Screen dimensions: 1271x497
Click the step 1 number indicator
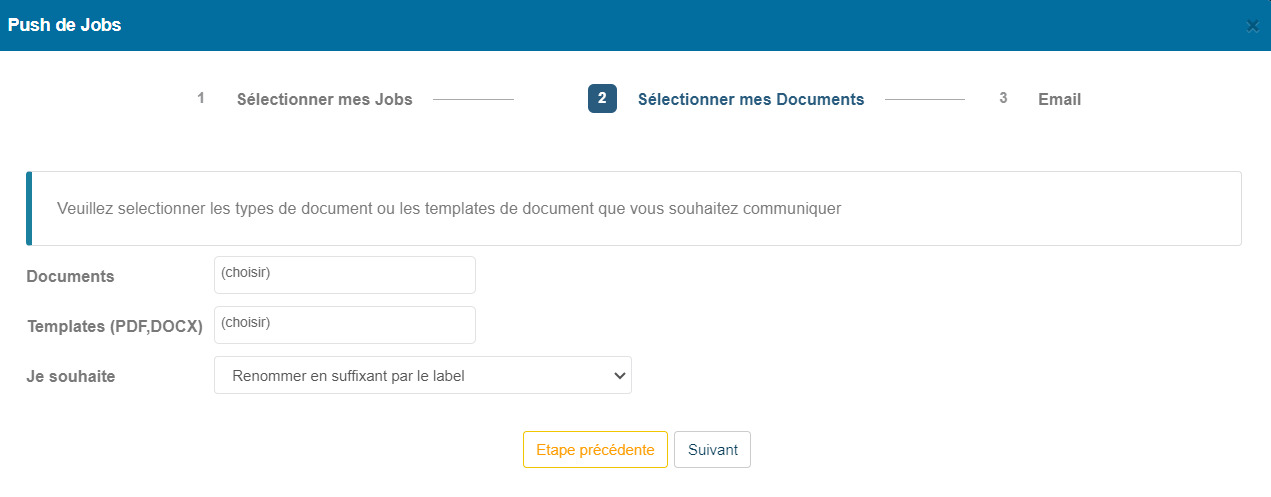(x=201, y=98)
